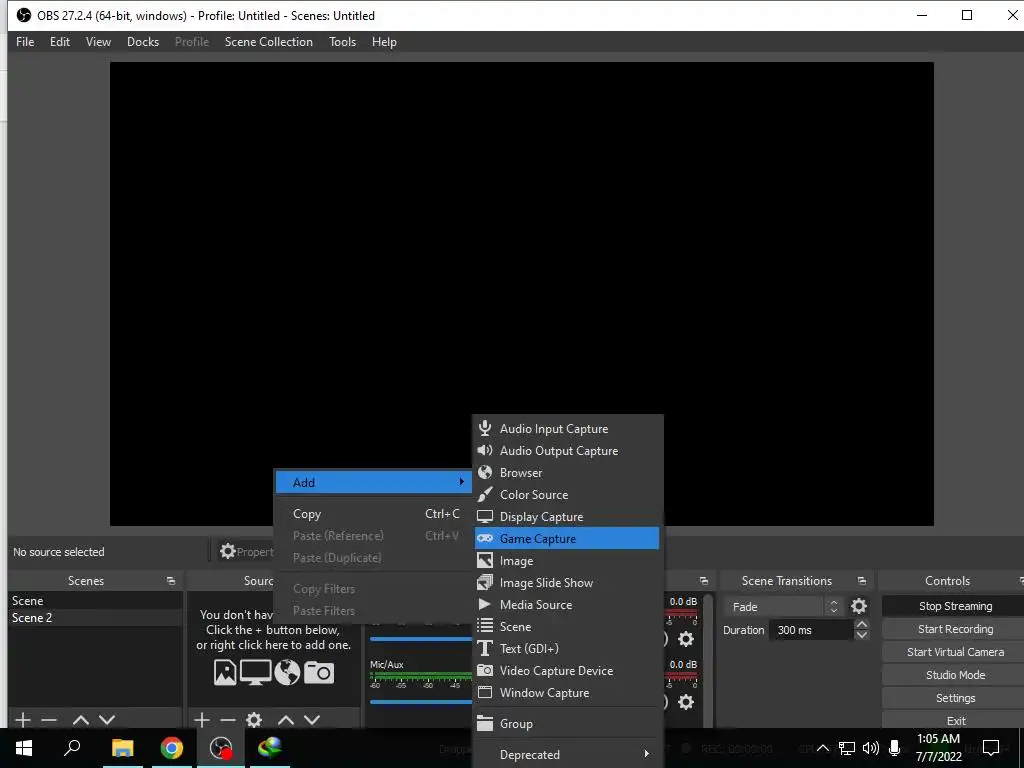Edit the Duration 300 ms field

pyautogui.click(x=811, y=630)
